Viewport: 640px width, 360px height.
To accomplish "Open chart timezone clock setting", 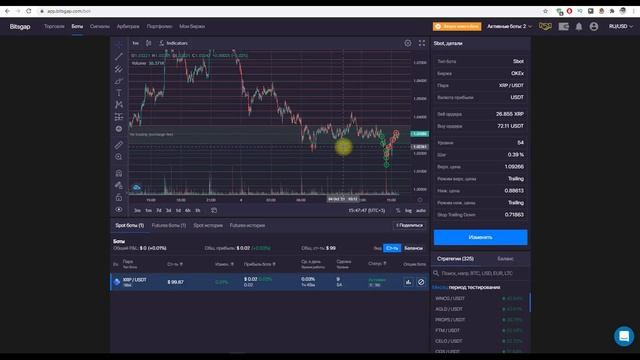I will coord(367,211).
